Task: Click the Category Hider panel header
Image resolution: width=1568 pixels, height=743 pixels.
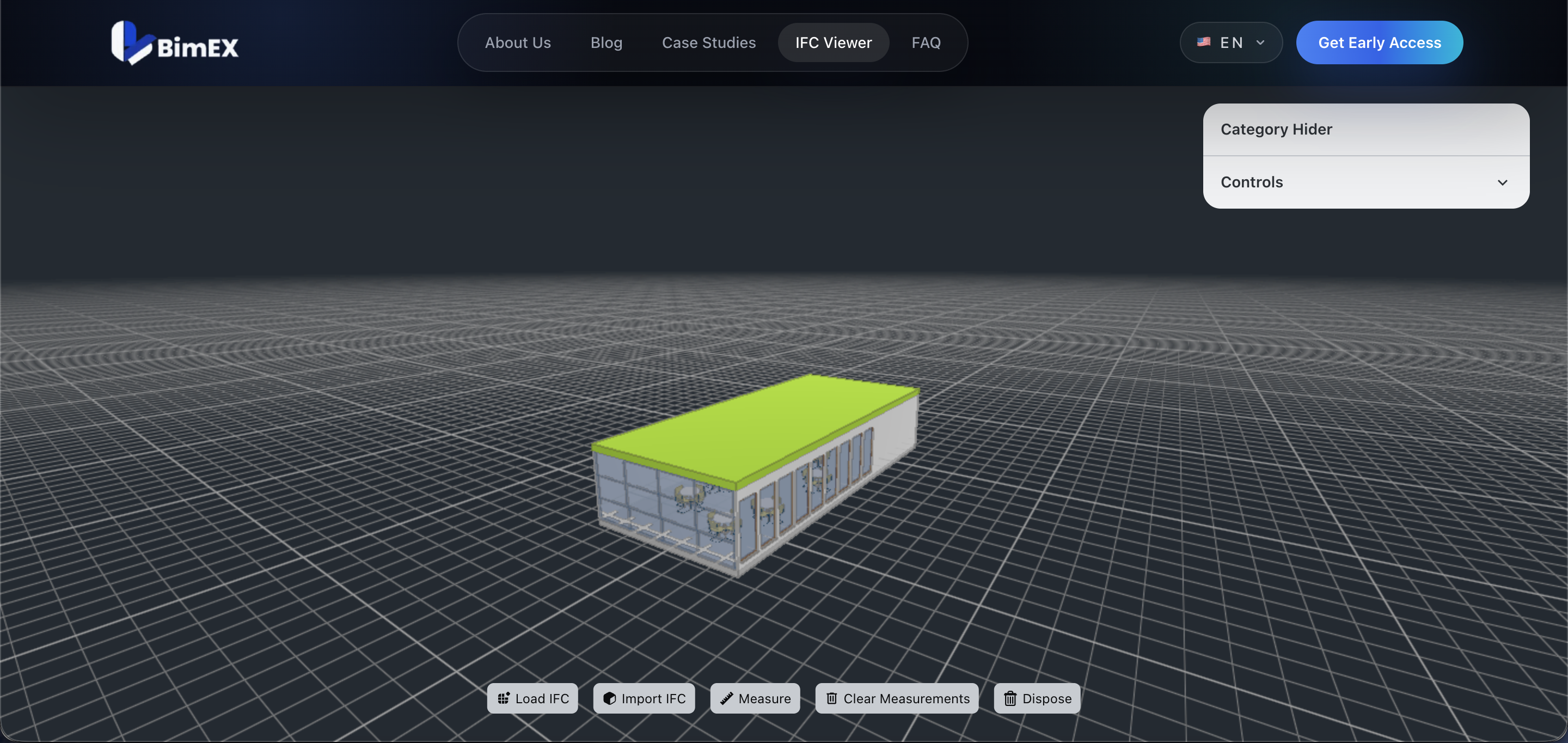Action: point(1366,129)
